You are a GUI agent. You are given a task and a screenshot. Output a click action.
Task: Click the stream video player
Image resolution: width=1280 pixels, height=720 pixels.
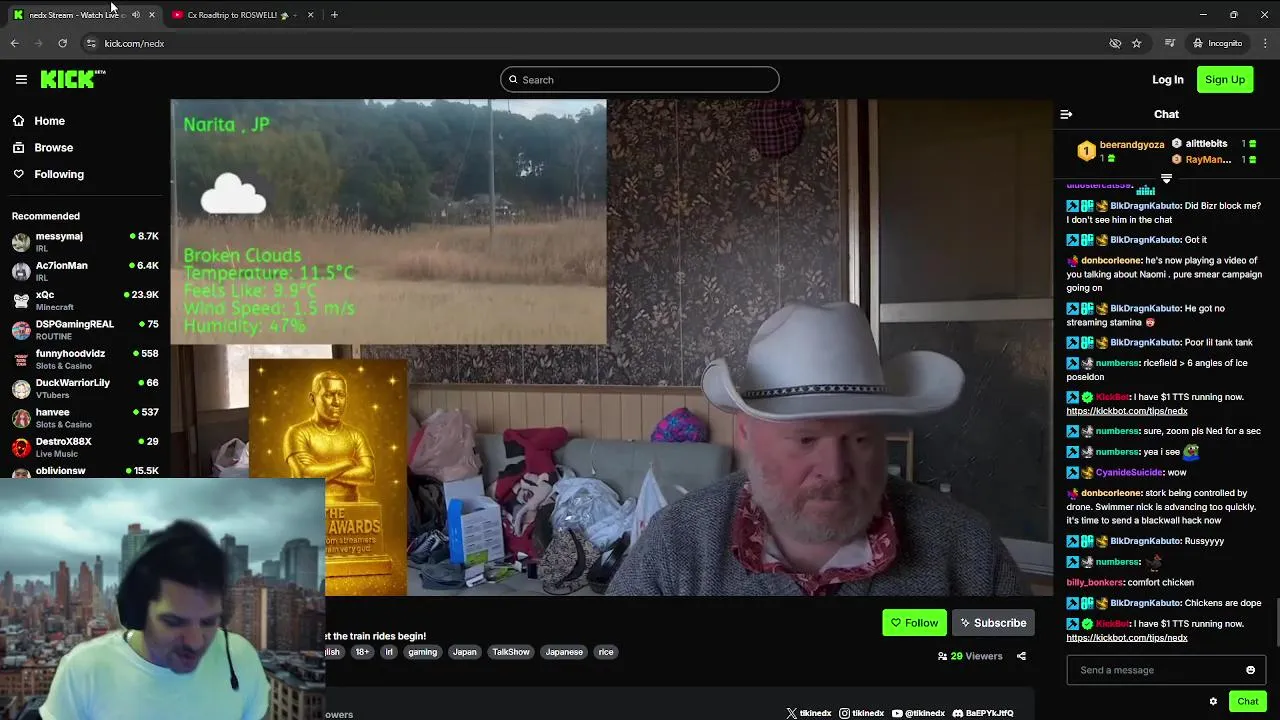tap(611, 347)
